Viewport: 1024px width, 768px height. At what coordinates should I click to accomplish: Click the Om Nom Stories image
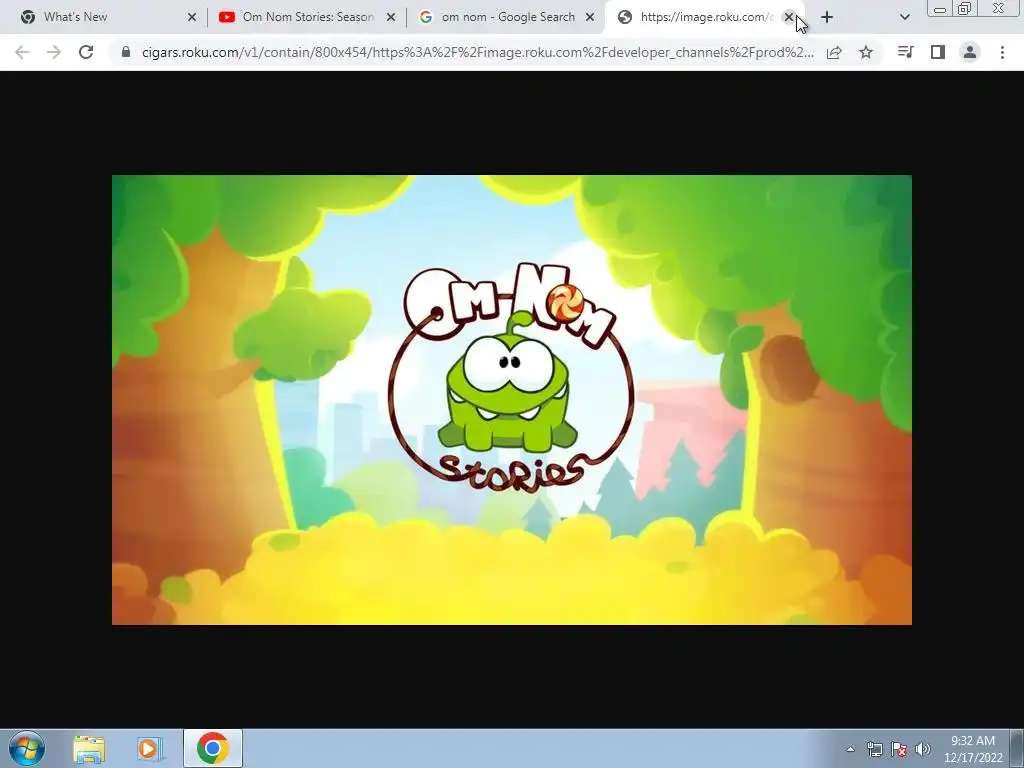[x=511, y=400]
